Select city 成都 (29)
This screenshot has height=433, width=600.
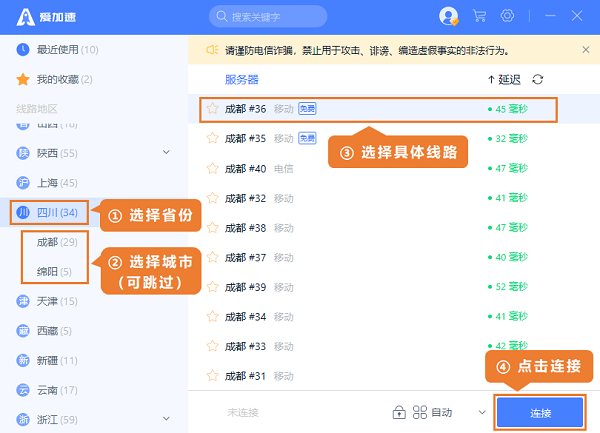click(57, 242)
